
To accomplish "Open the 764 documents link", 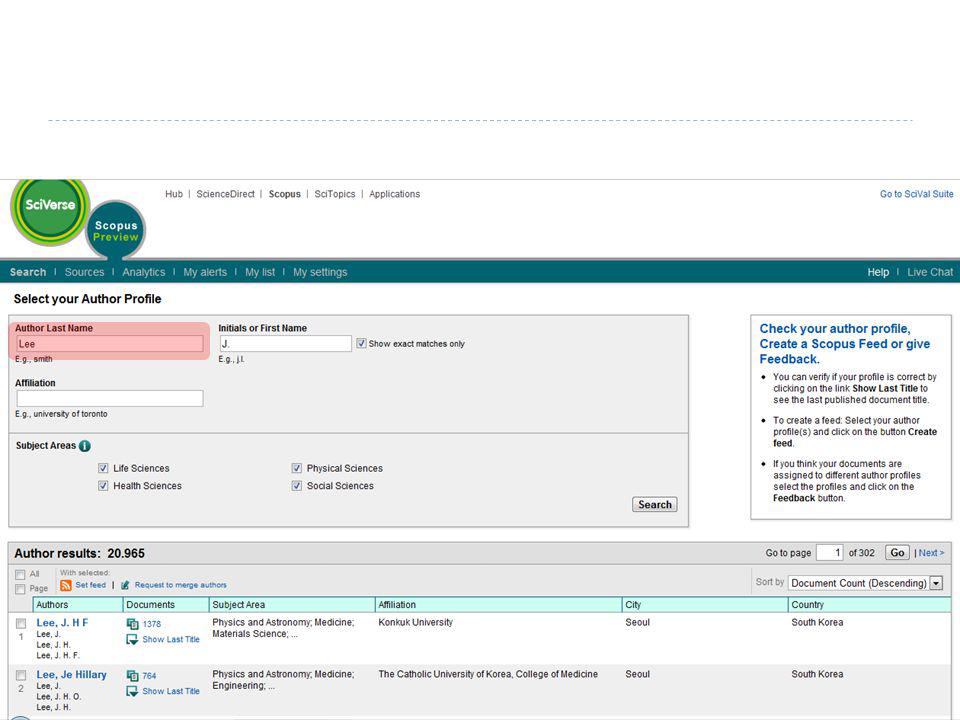I will 149,676.
